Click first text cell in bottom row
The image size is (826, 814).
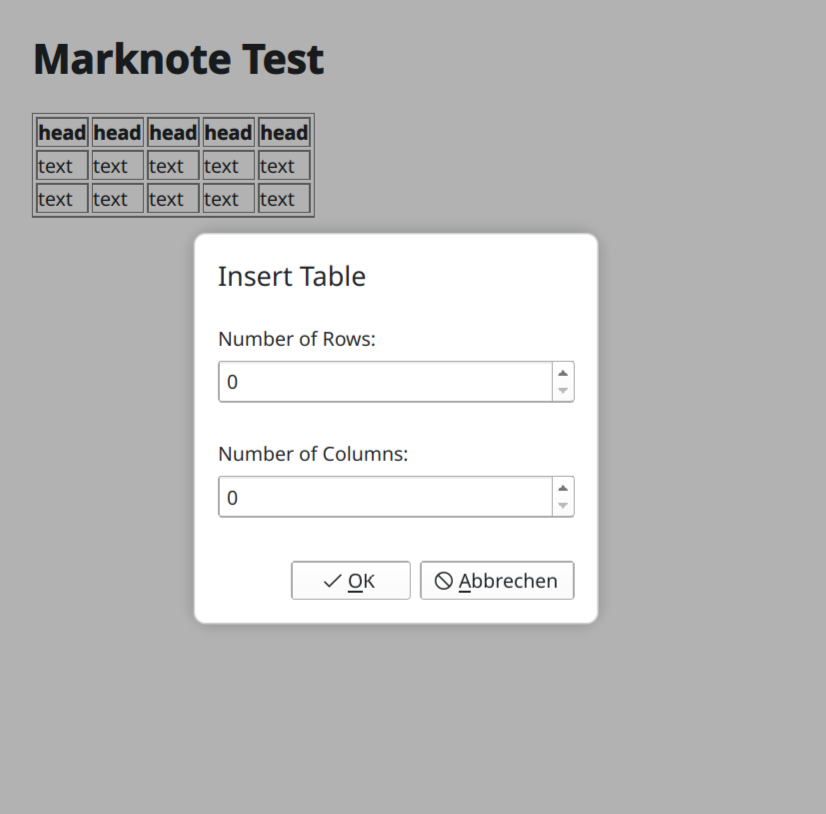62,199
